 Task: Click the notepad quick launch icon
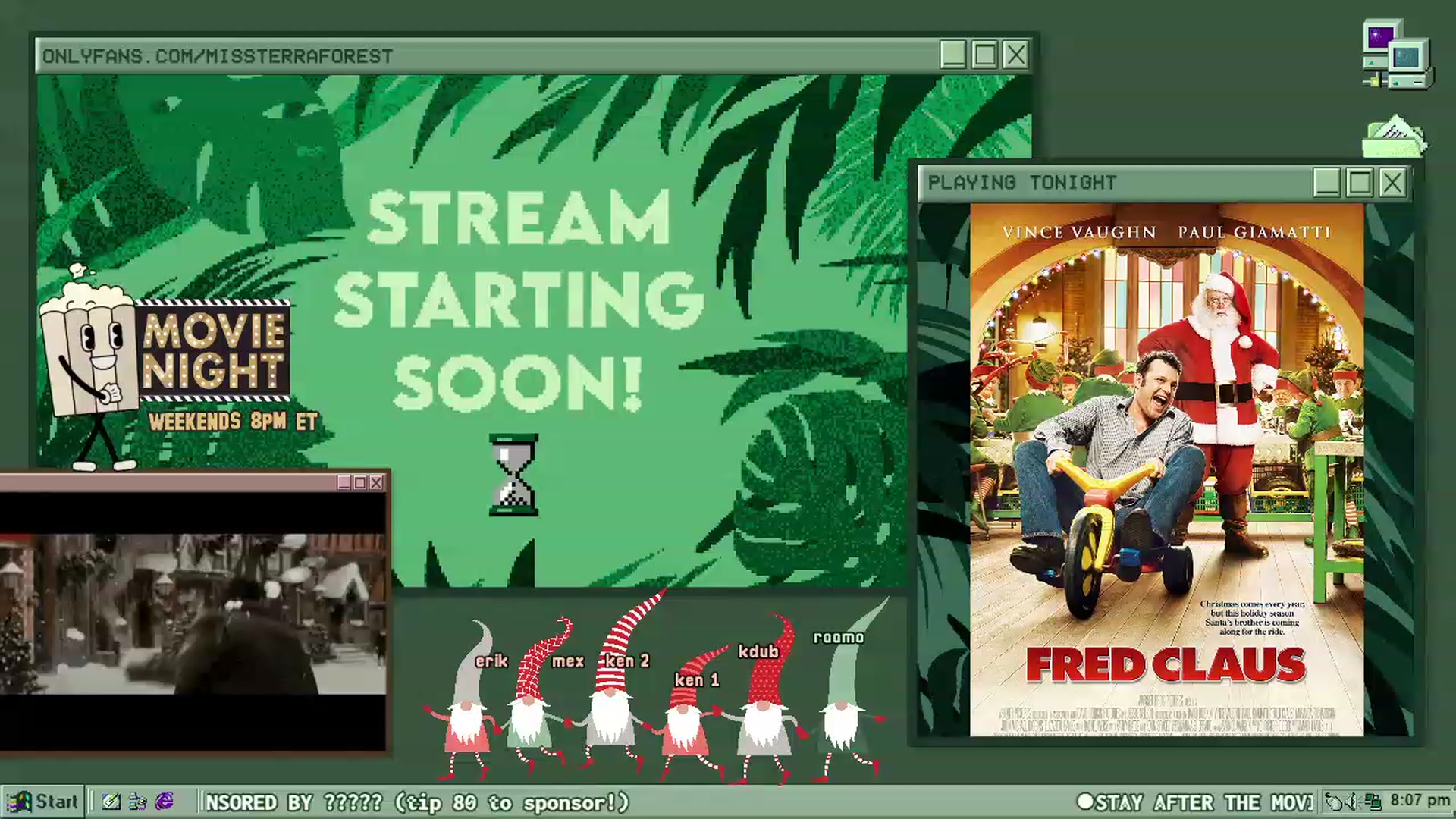click(x=111, y=802)
